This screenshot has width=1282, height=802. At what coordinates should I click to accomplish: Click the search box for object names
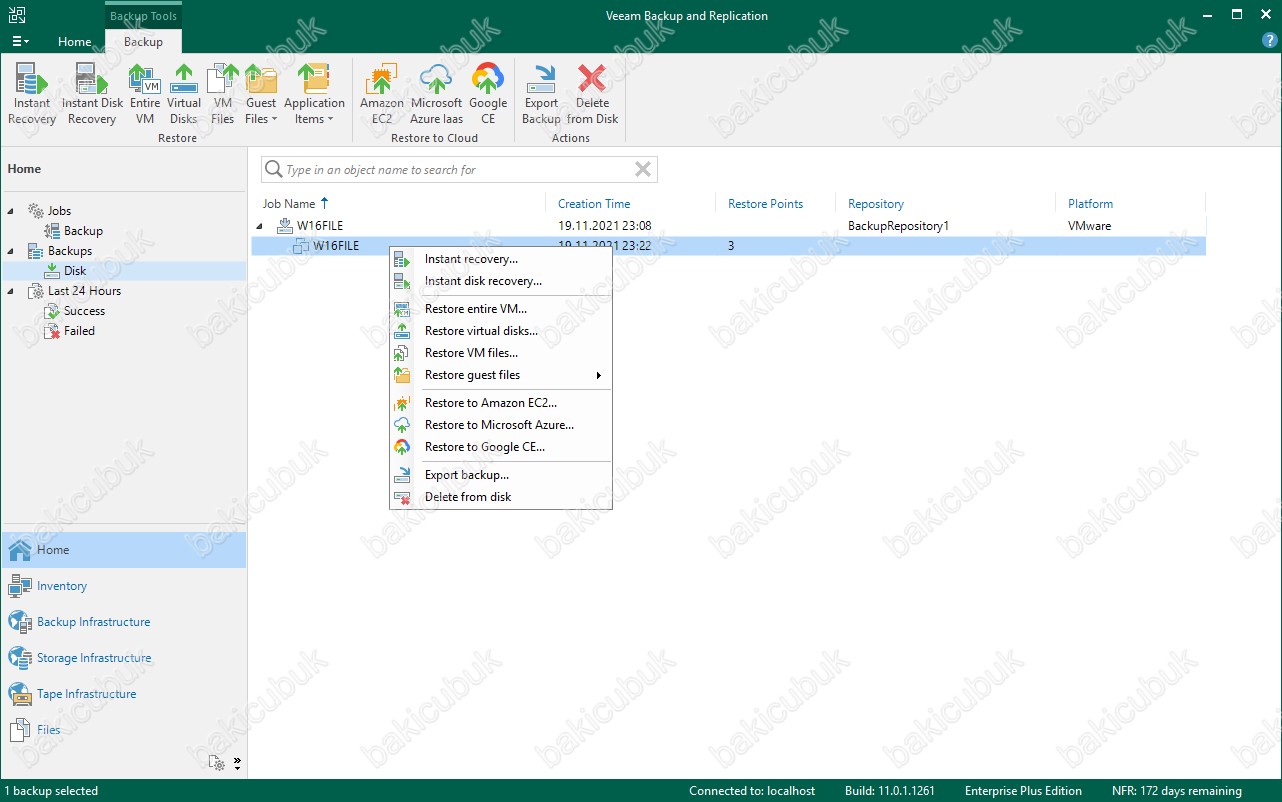click(x=459, y=170)
